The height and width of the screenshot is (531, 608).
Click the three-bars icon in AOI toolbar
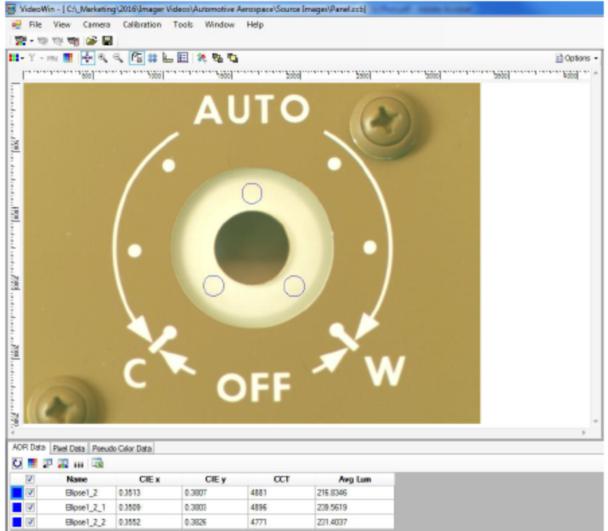79,464
